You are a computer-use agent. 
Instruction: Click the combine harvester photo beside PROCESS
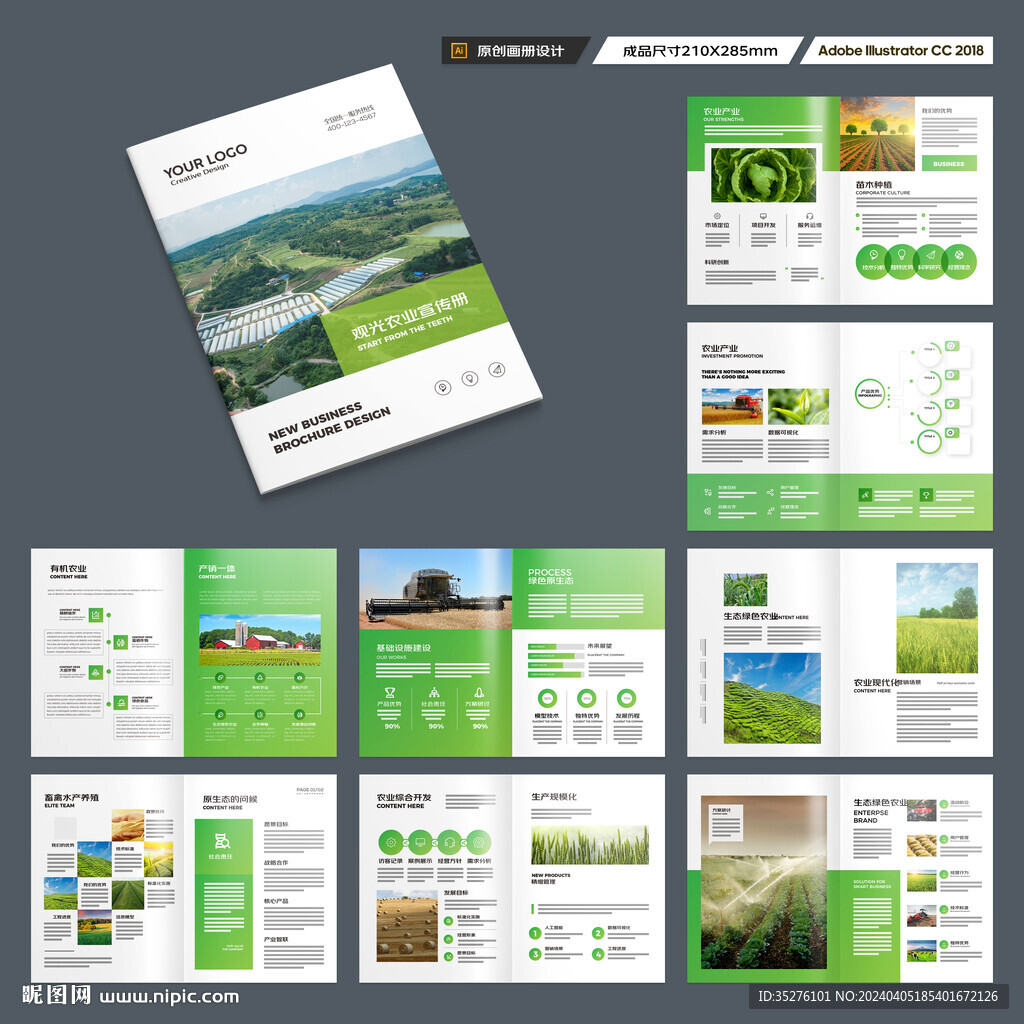[436, 589]
